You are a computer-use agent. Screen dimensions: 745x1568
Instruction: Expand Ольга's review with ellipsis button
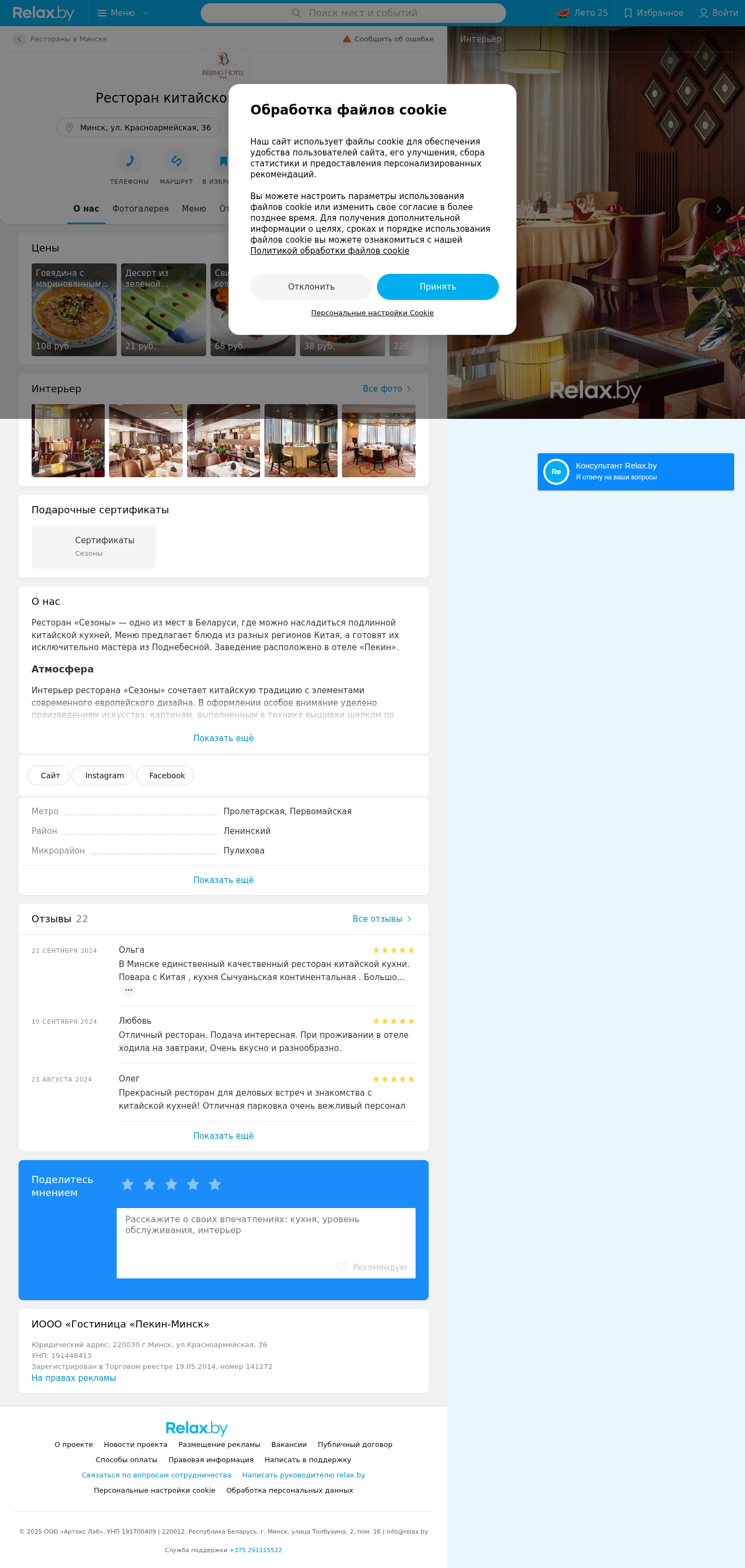coord(128,990)
